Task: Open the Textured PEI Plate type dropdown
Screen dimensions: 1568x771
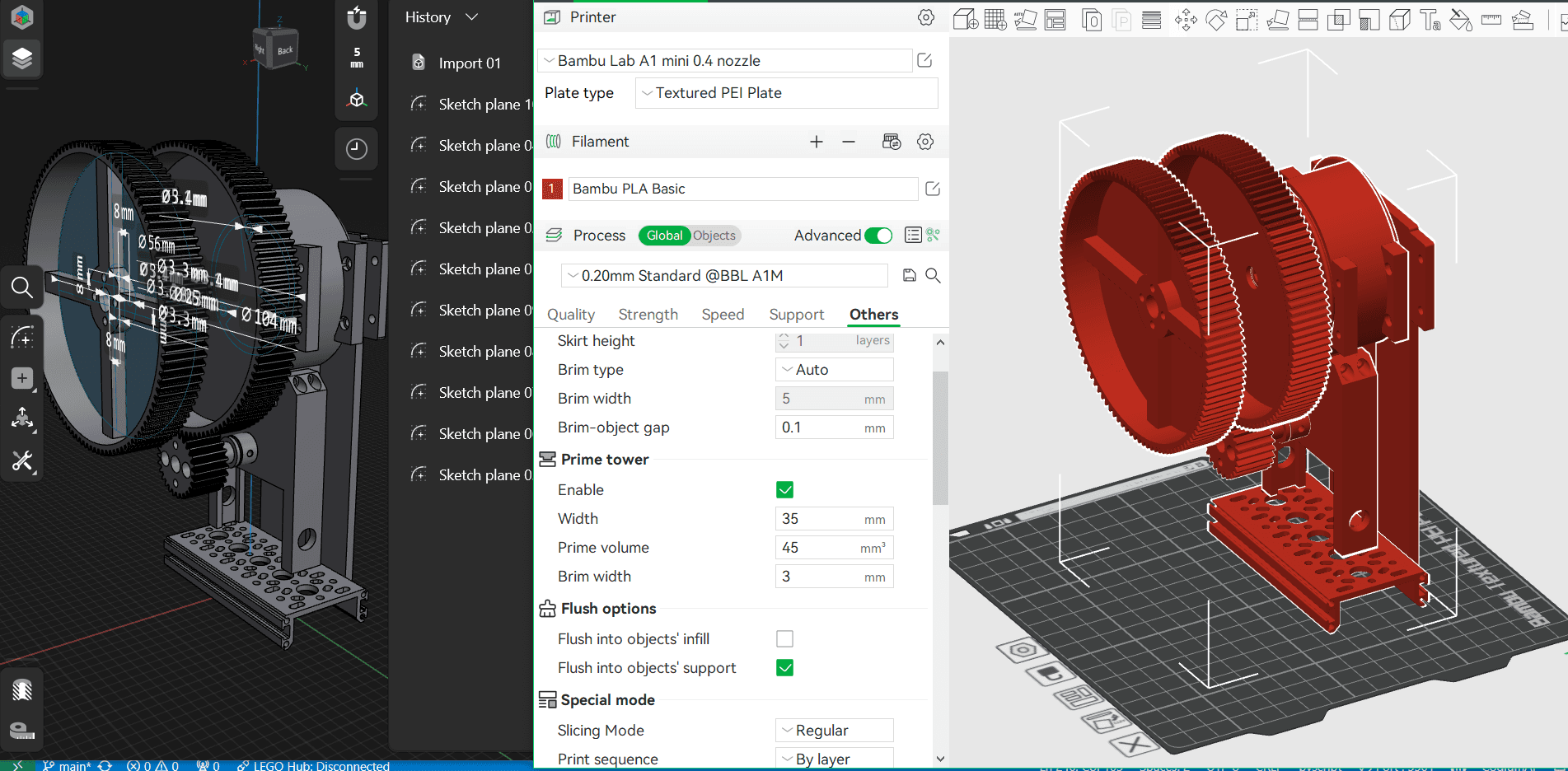Action: pyautogui.click(x=786, y=93)
